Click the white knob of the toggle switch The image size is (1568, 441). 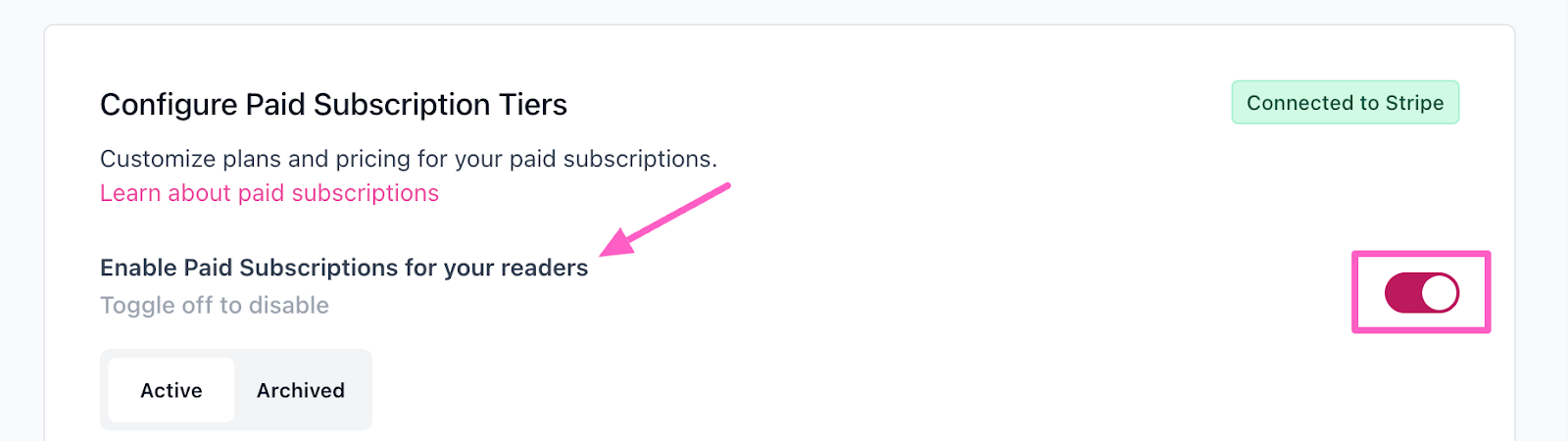tap(1439, 293)
